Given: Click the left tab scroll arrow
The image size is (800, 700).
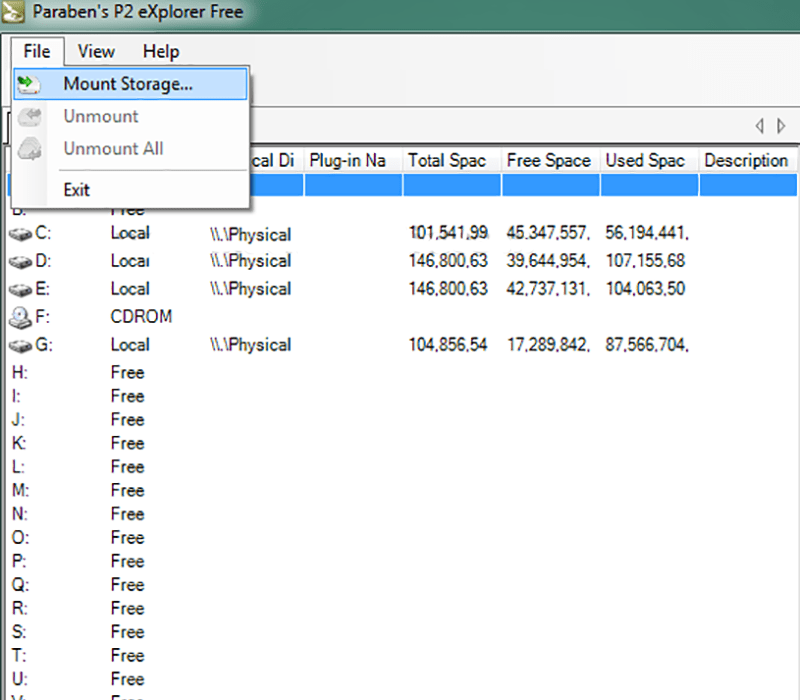Looking at the screenshot, I should click(x=760, y=126).
